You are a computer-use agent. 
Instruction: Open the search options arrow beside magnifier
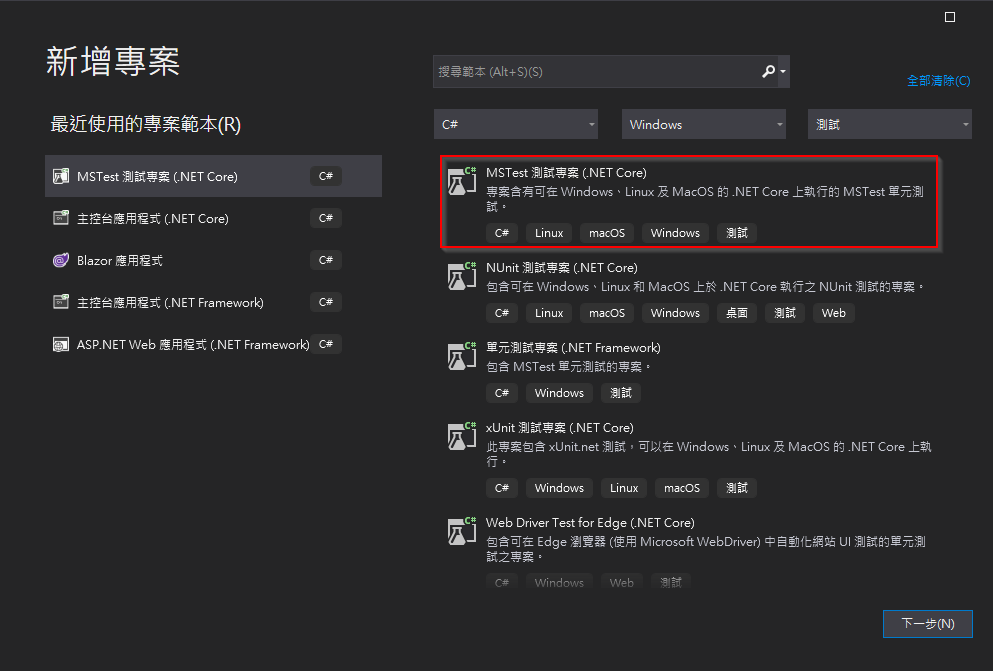coord(783,72)
